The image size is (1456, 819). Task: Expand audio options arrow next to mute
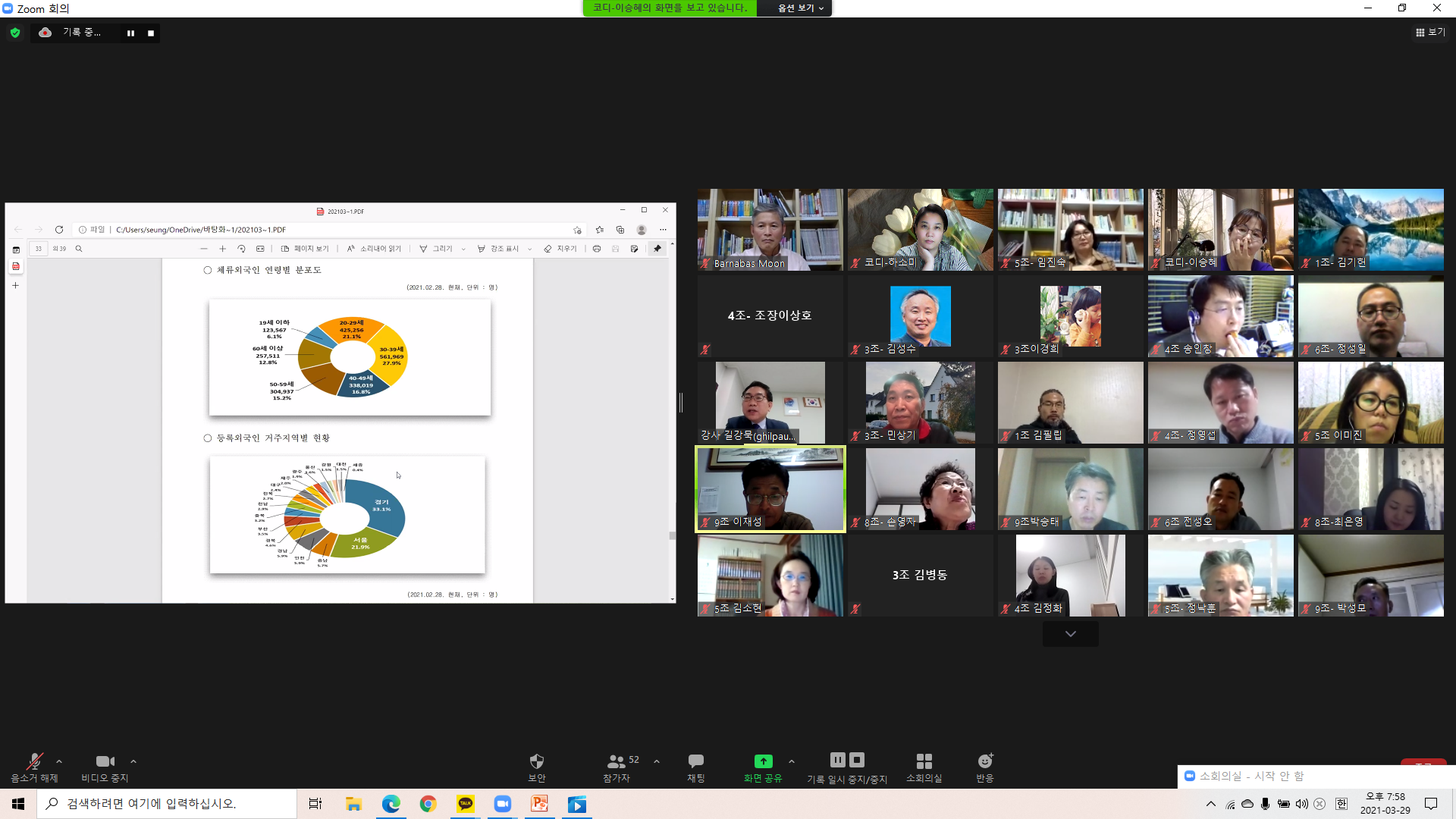59,761
